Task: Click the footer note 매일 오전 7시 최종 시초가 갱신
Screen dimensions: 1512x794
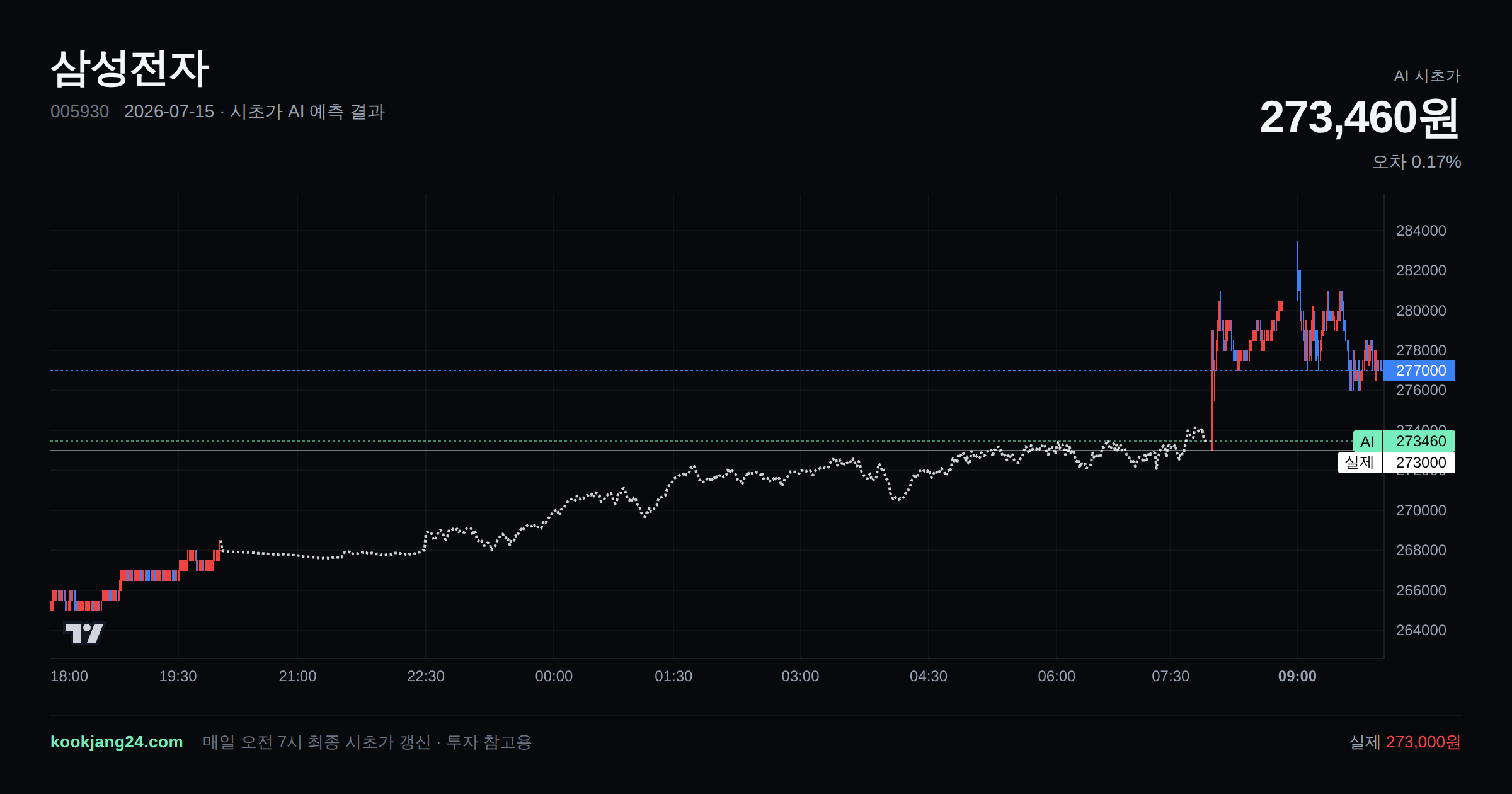Action: [x=316, y=742]
